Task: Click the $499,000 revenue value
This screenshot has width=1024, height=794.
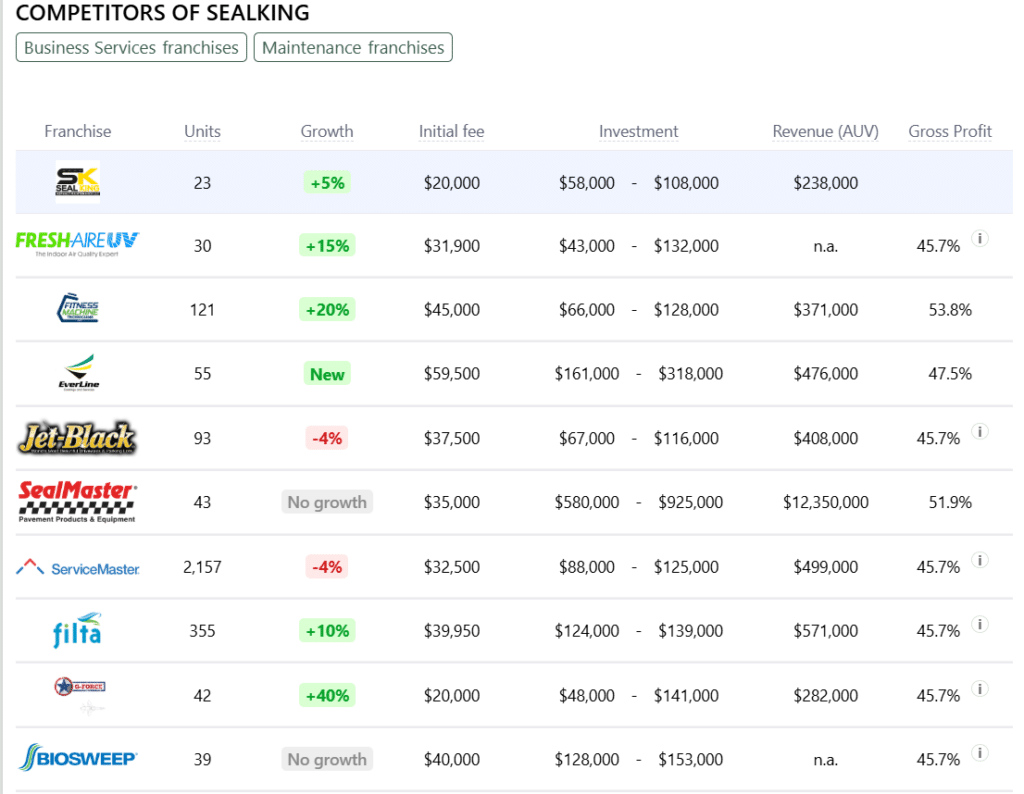Action: [x=825, y=567]
